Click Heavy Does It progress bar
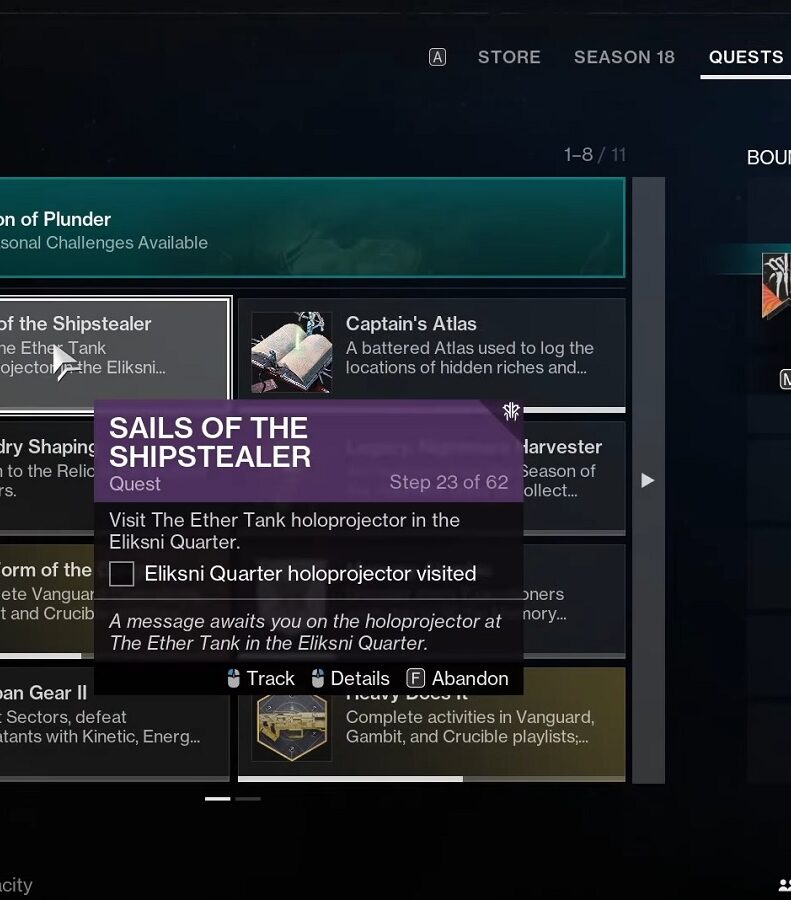 click(432, 779)
